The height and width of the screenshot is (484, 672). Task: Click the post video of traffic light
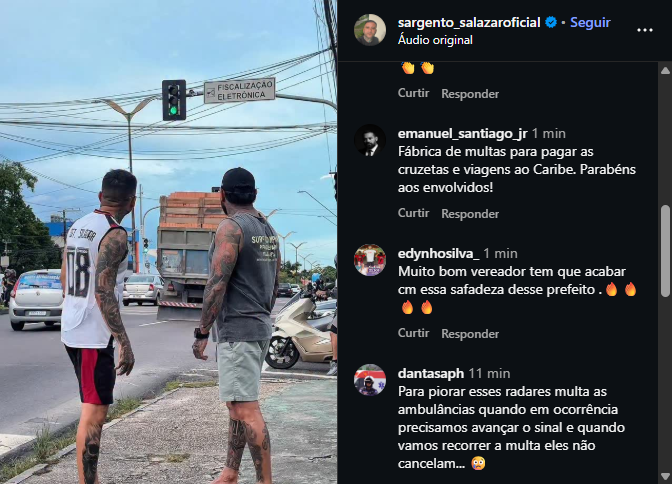168,242
